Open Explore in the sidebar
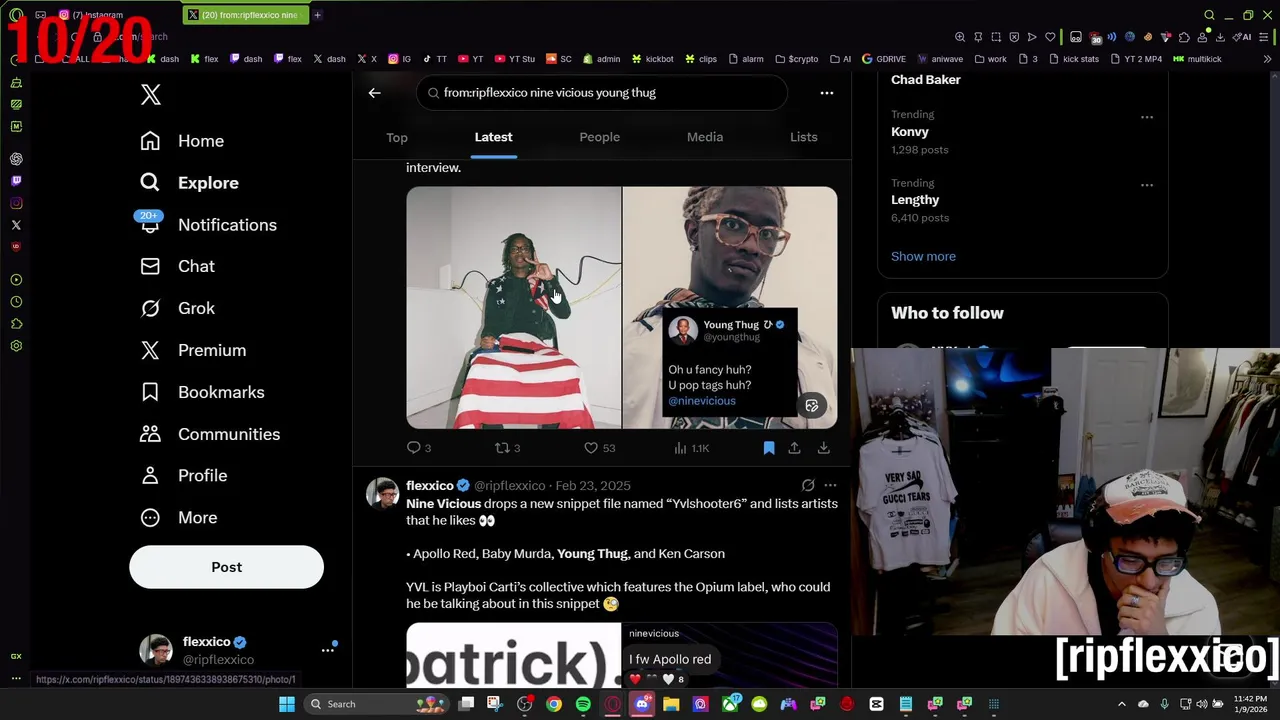The height and width of the screenshot is (720, 1280). point(189,183)
